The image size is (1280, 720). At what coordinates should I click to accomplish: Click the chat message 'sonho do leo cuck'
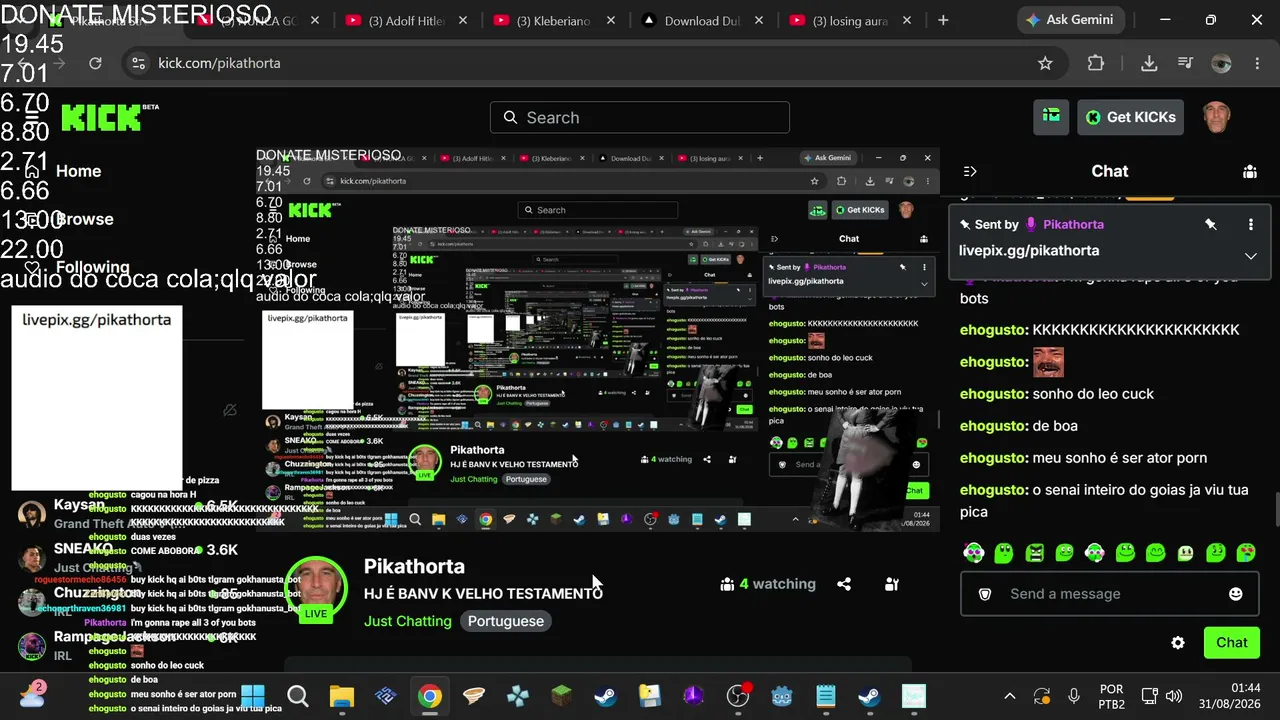1093,394
